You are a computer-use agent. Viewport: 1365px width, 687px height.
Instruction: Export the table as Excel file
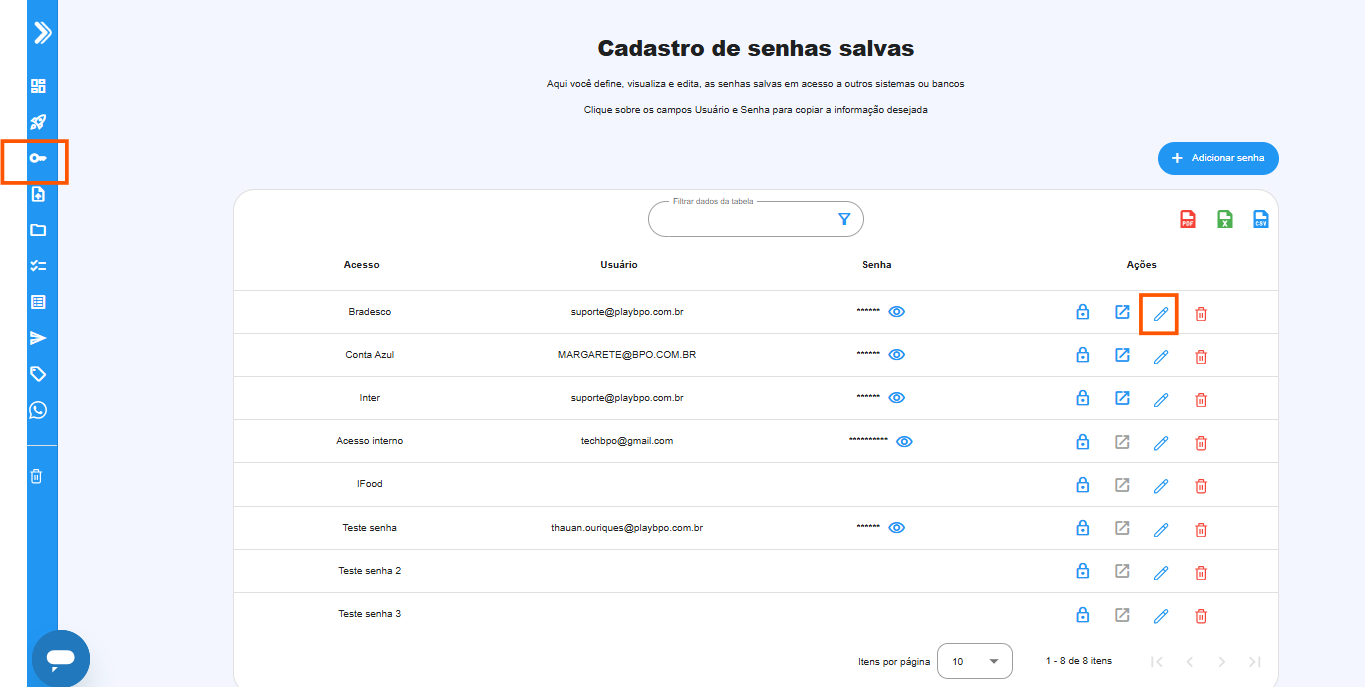(1224, 219)
